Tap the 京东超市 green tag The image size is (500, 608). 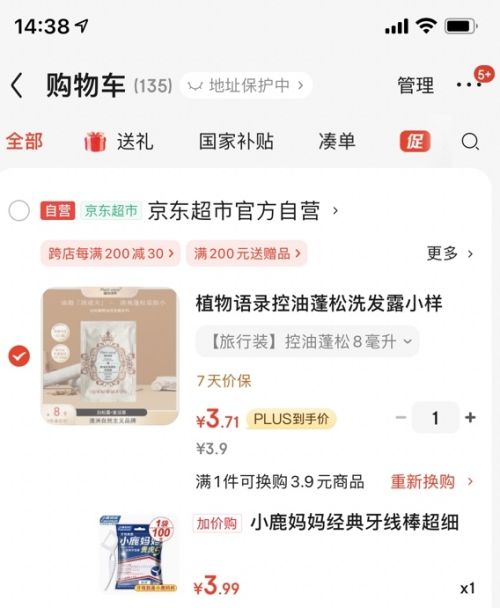point(111,211)
